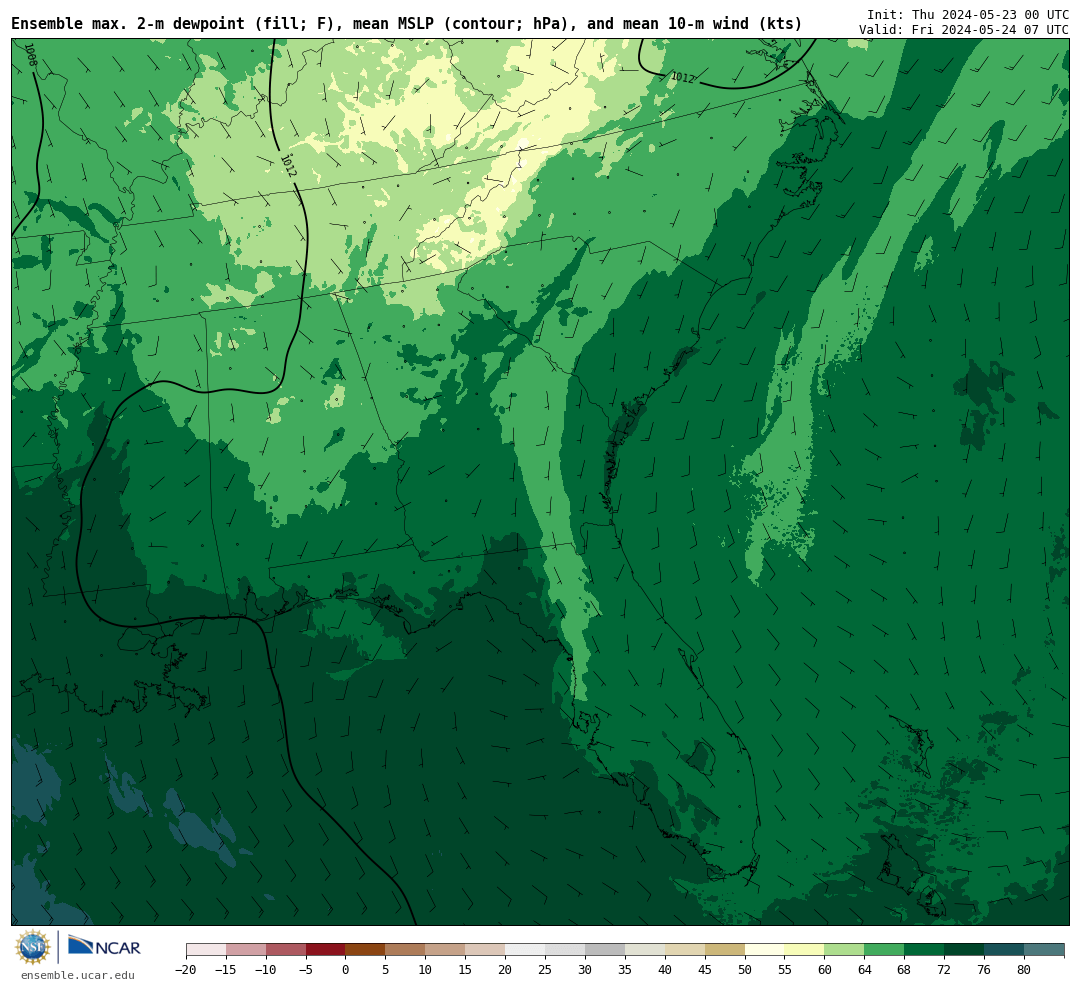Screen dimensions: 1080x988
Task: Pick the khaki swatch between 45 and 50
Action: point(725,950)
